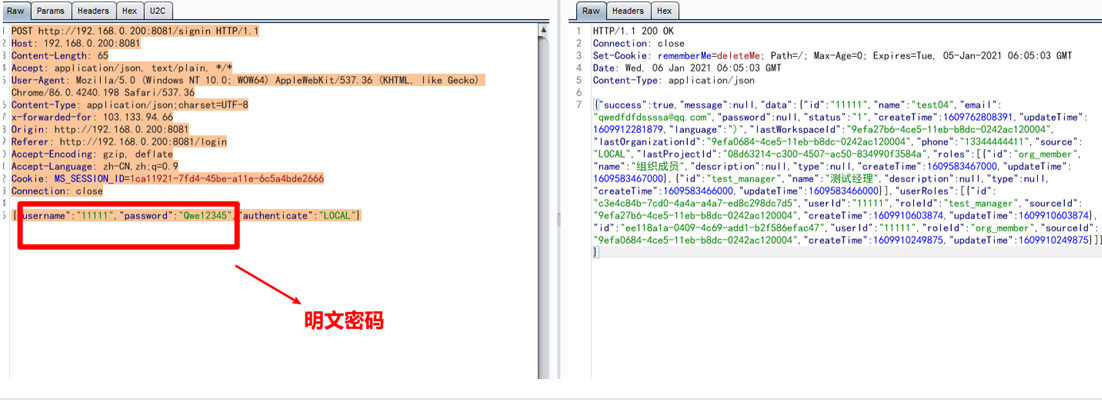Click the Accept: application/json request header
This screenshot has width=1102, height=400.
coord(122,67)
